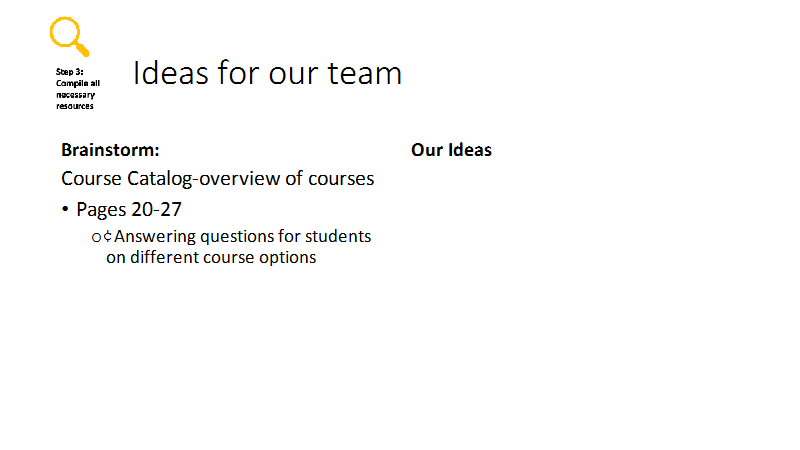Image resolution: width=800 pixels, height=450 pixels.
Task: Click the 'Compile all' caption line
Action: pyautogui.click(x=78, y=83)
